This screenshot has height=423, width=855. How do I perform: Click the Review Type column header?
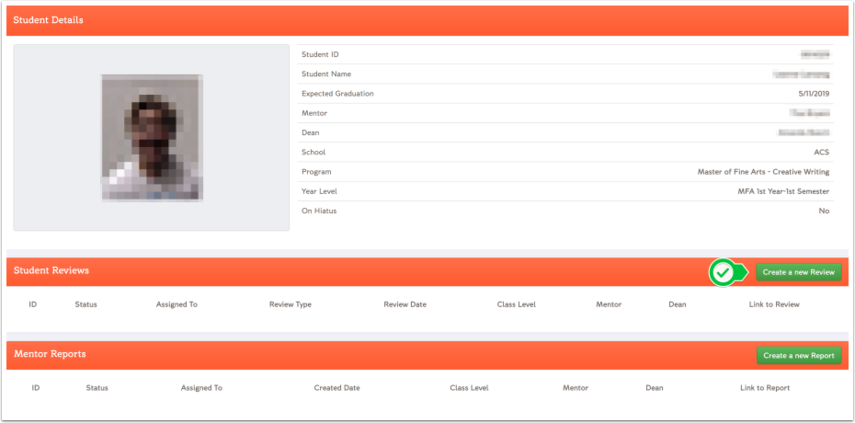click(x=290, y=304)
